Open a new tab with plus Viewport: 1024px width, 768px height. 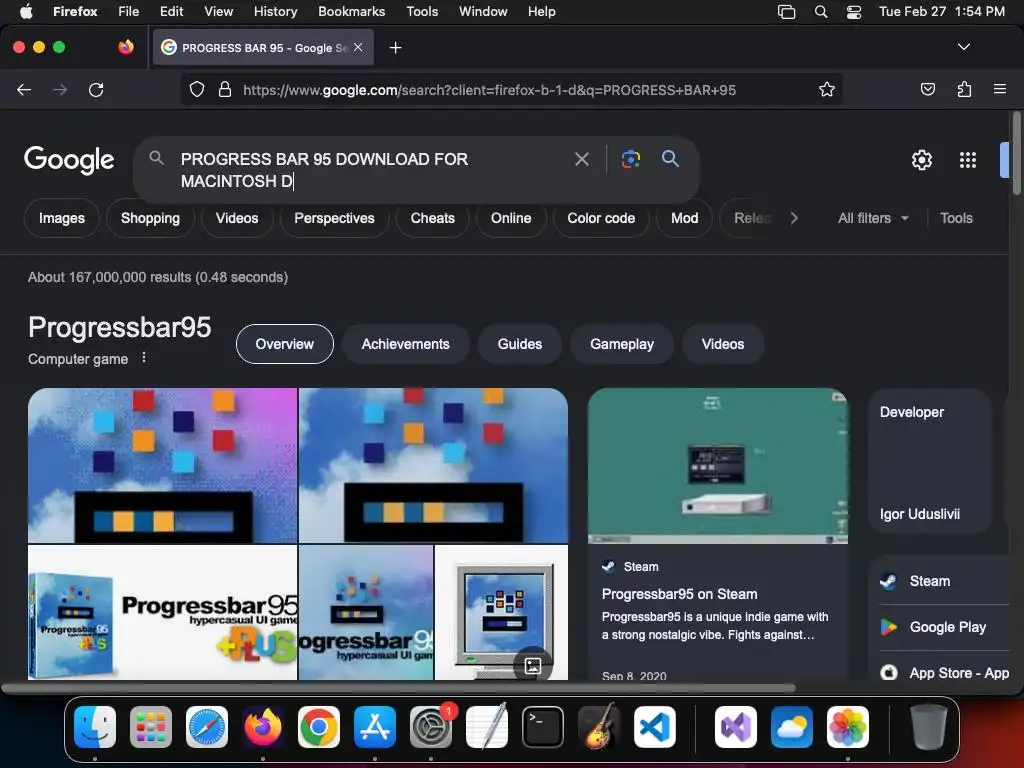395,48
